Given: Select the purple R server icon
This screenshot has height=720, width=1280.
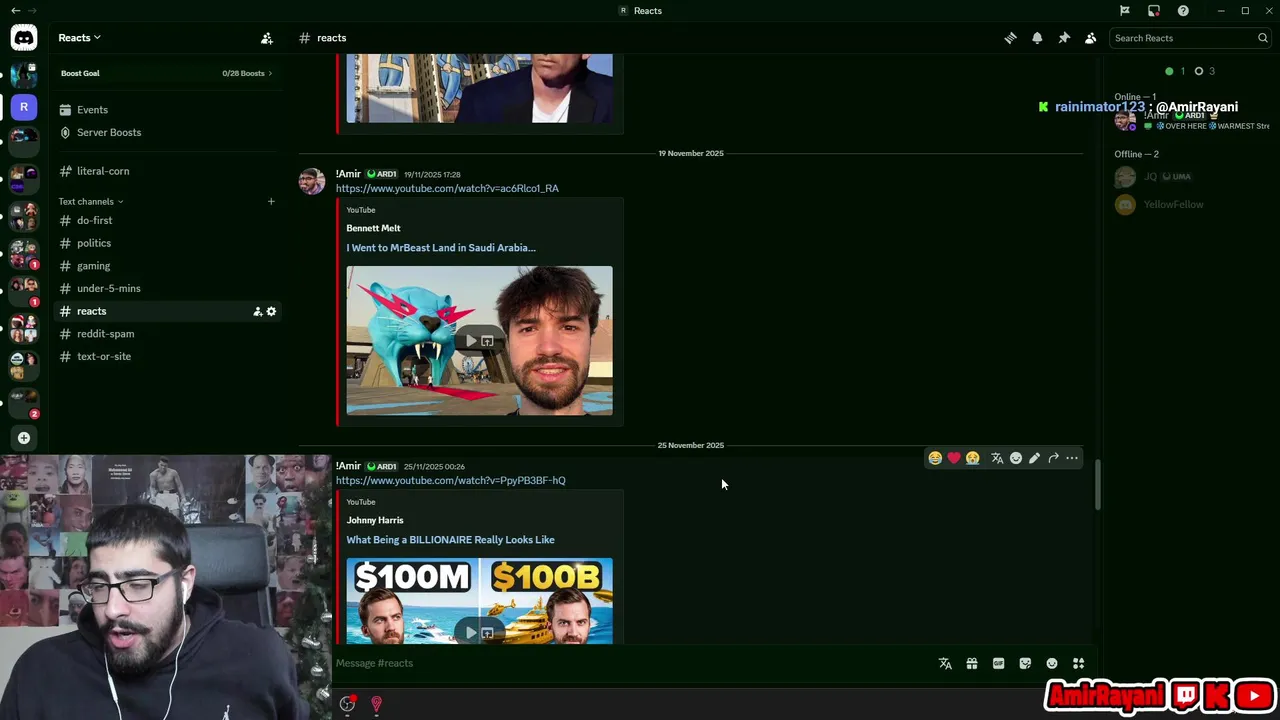Looking at the screenshot, I should tap(24, 107).
